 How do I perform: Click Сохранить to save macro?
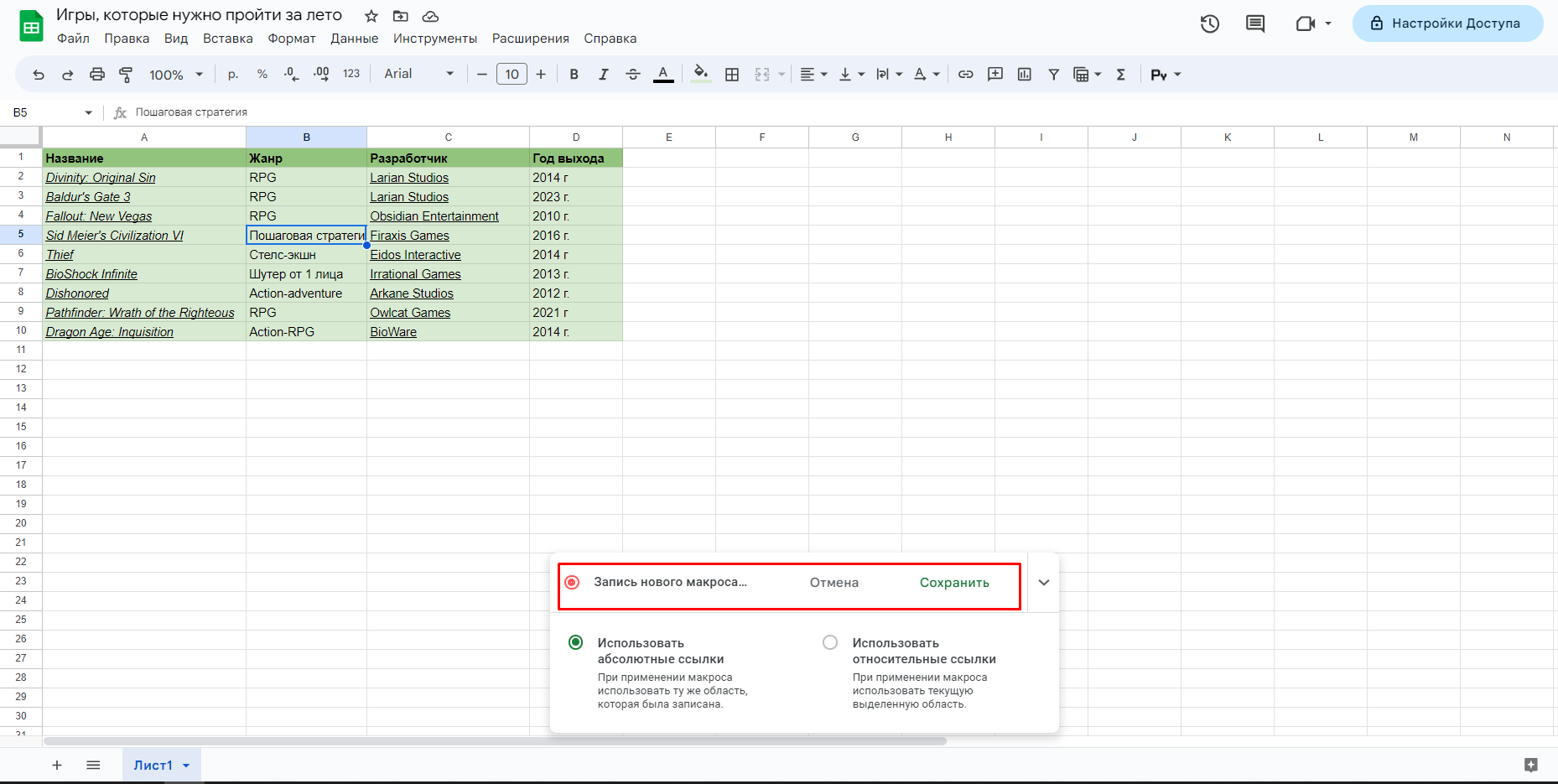coord(954,583)
